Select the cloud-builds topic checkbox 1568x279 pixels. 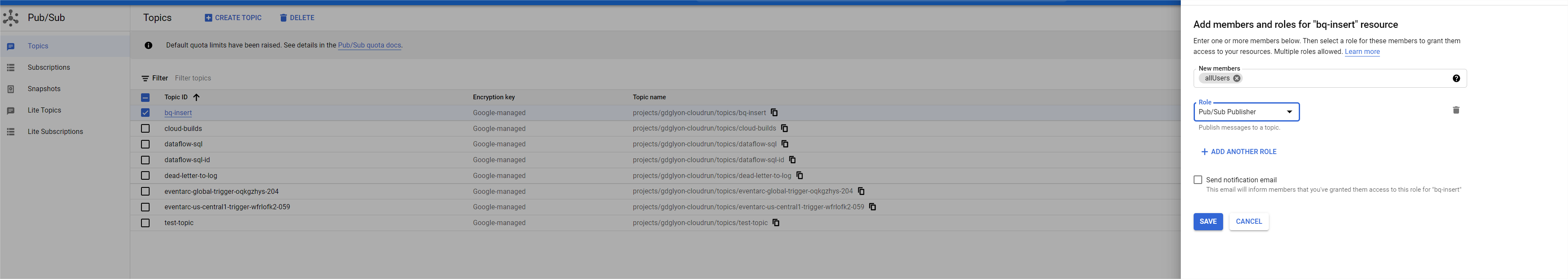click(x=145, y=128)
